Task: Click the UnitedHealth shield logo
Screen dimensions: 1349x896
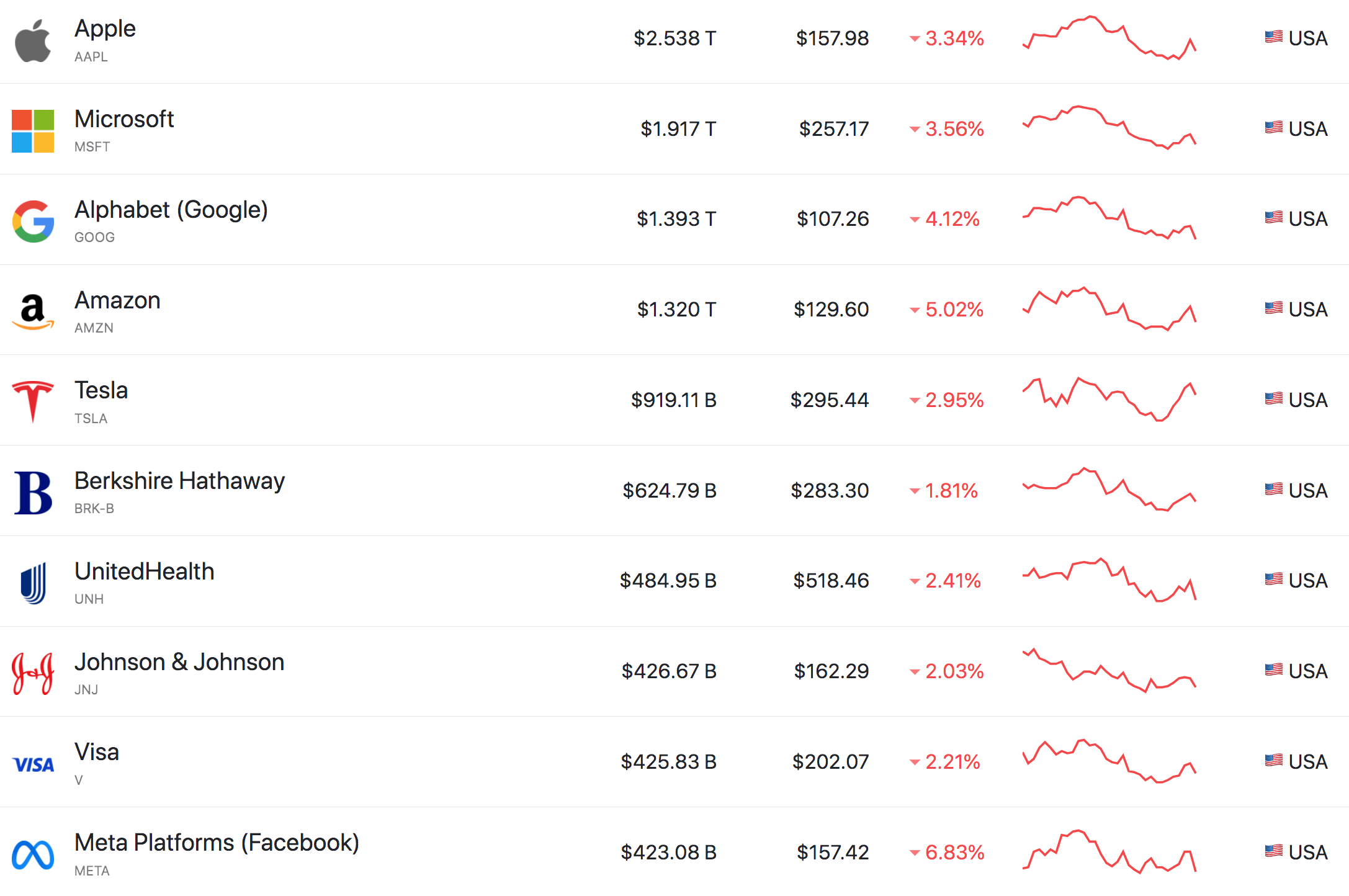Action: coord(33,583)
